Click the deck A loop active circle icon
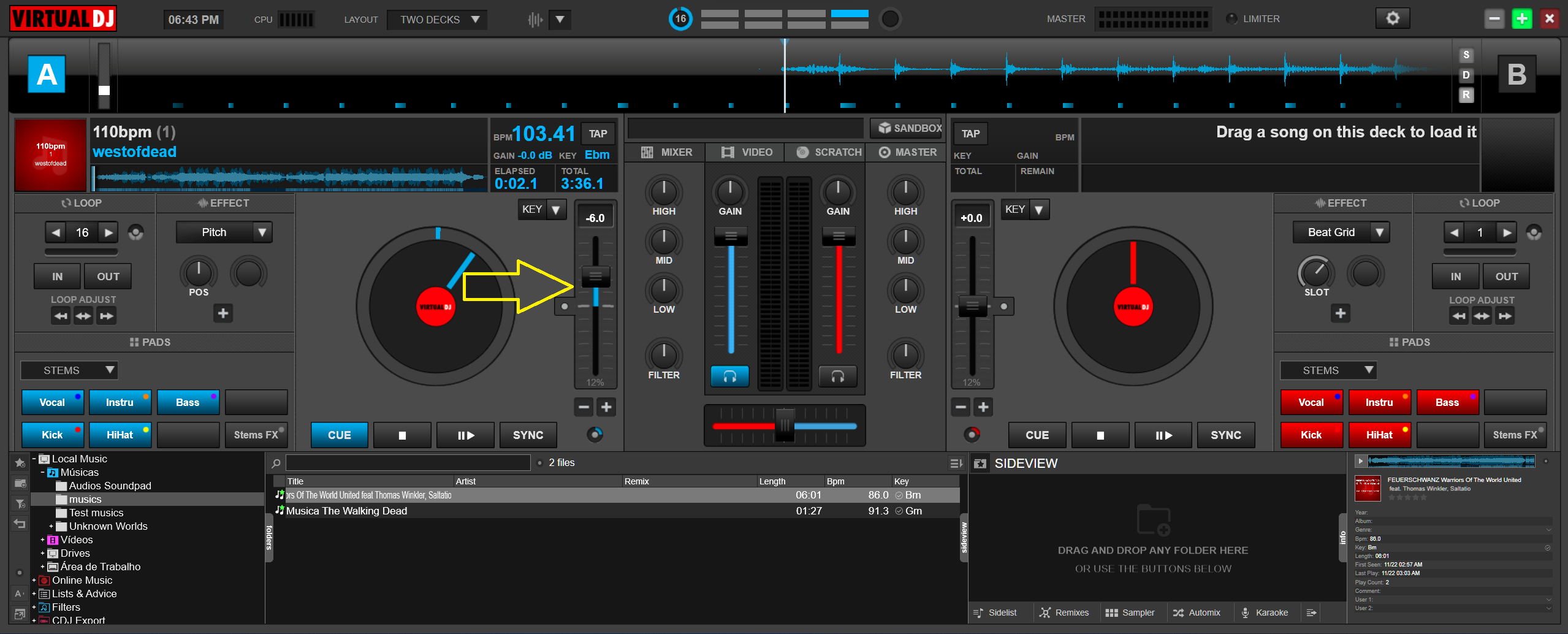Viewport: 1568px width, 634px height. [x=135, y=233]
